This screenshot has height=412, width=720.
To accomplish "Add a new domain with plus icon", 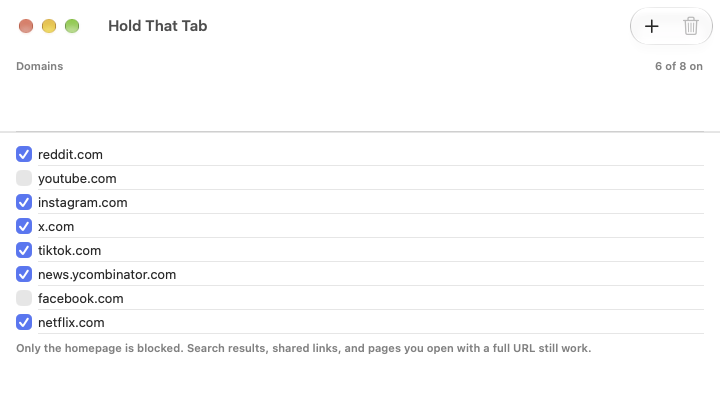I will point(651,26).
